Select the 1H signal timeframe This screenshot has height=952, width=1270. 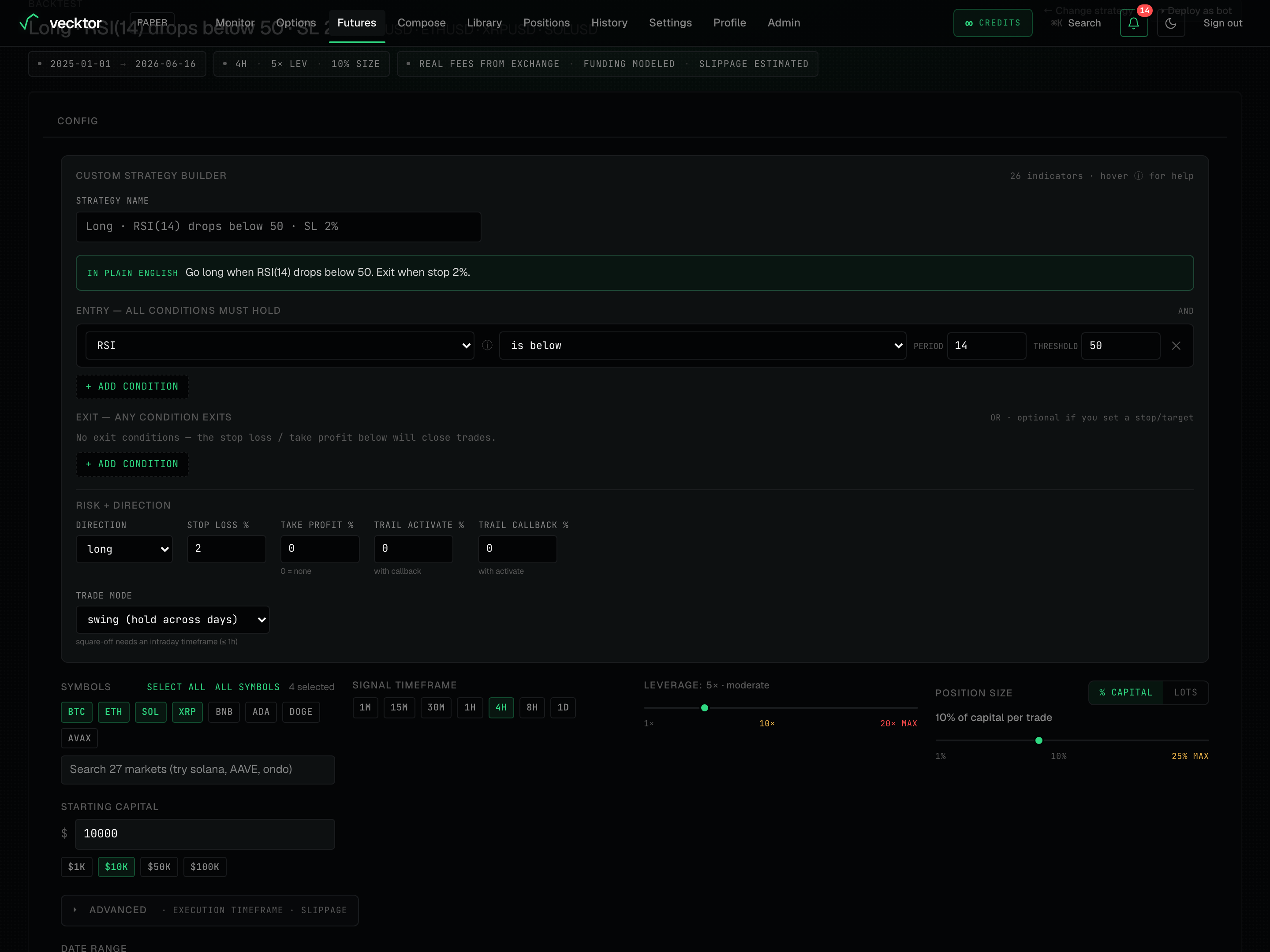pyautogui.click(x=470, y=707)
